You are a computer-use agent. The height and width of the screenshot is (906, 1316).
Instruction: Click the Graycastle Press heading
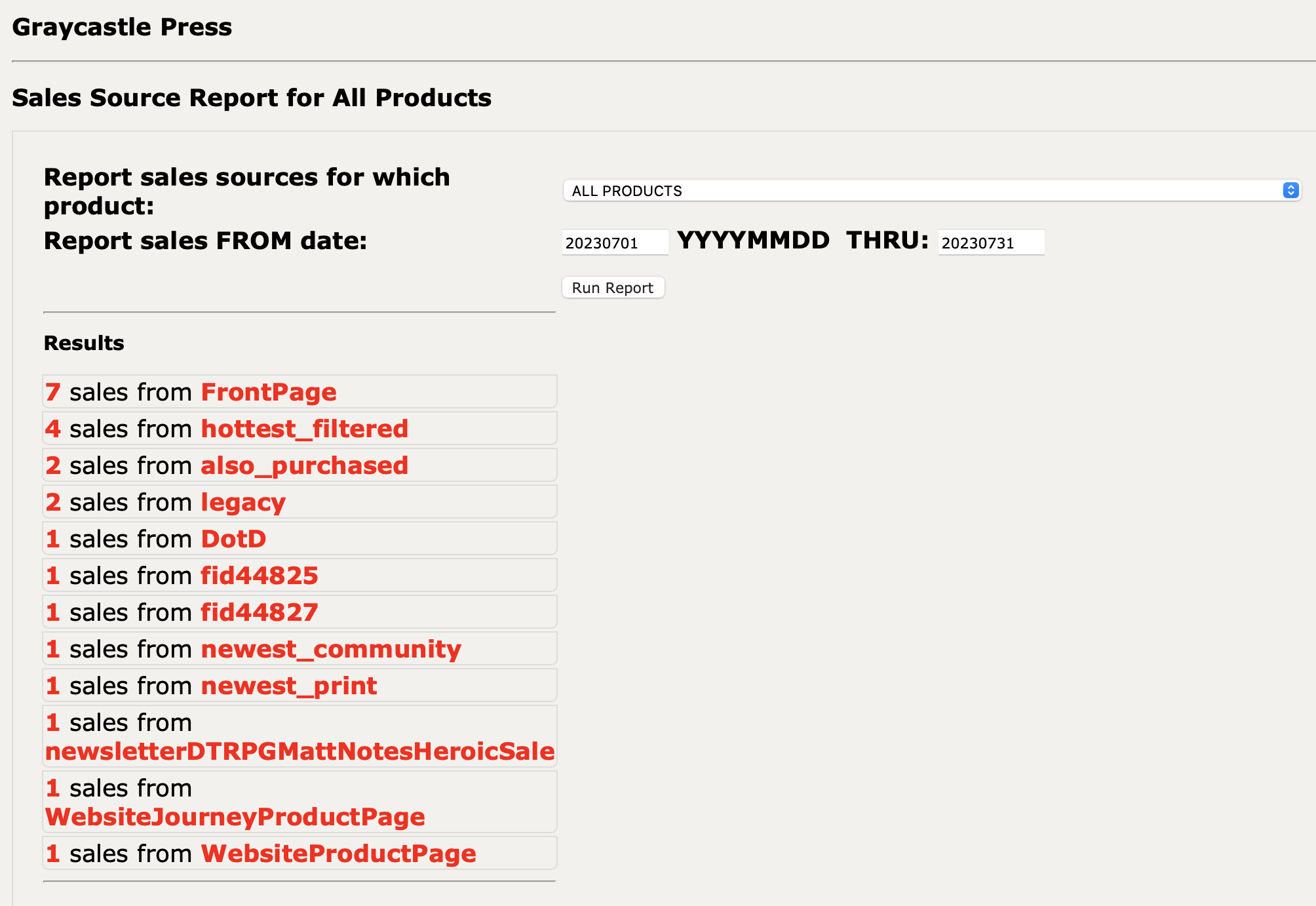click(122, 28)
